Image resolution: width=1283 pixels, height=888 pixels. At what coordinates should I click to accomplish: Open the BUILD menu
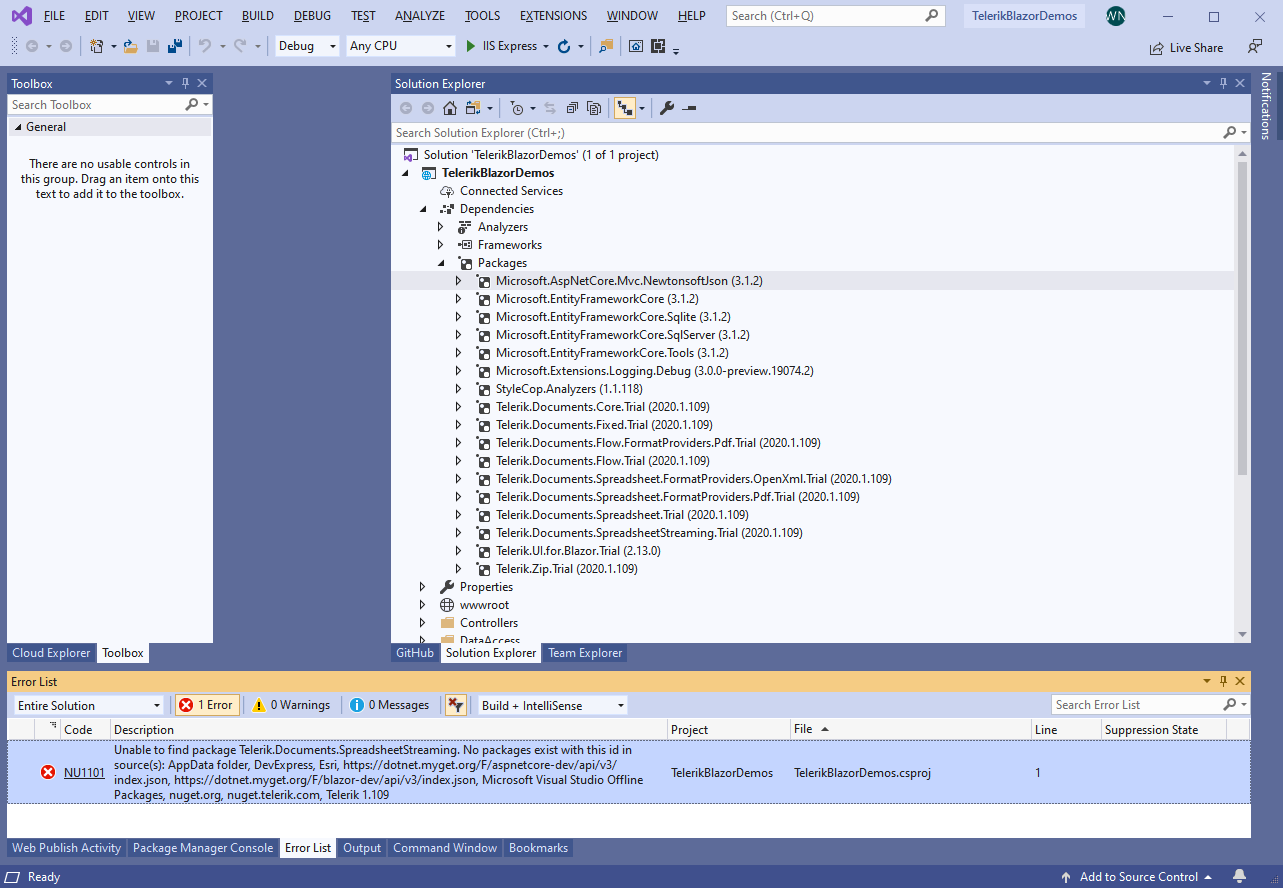click(258, 16)
